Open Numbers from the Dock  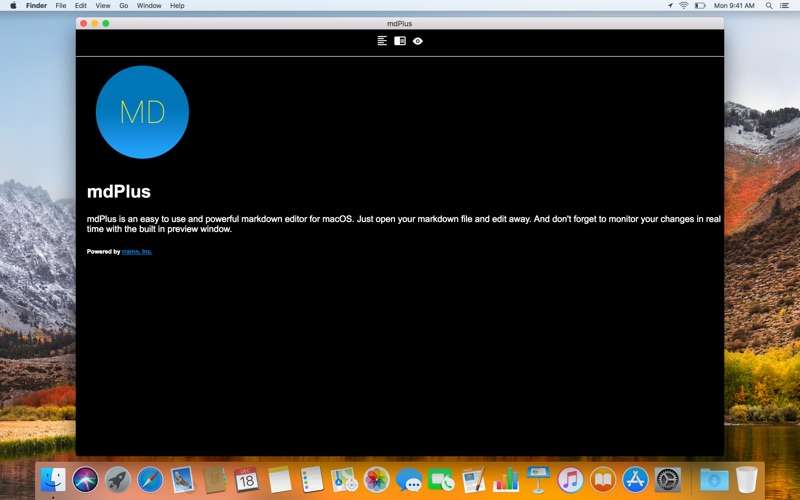[x=506, y=480]
